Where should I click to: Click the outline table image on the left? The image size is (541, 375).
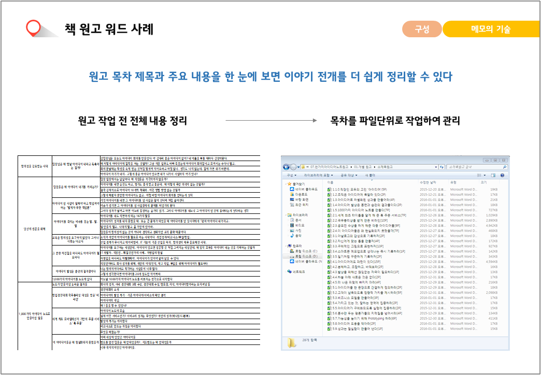coord(139,253)
